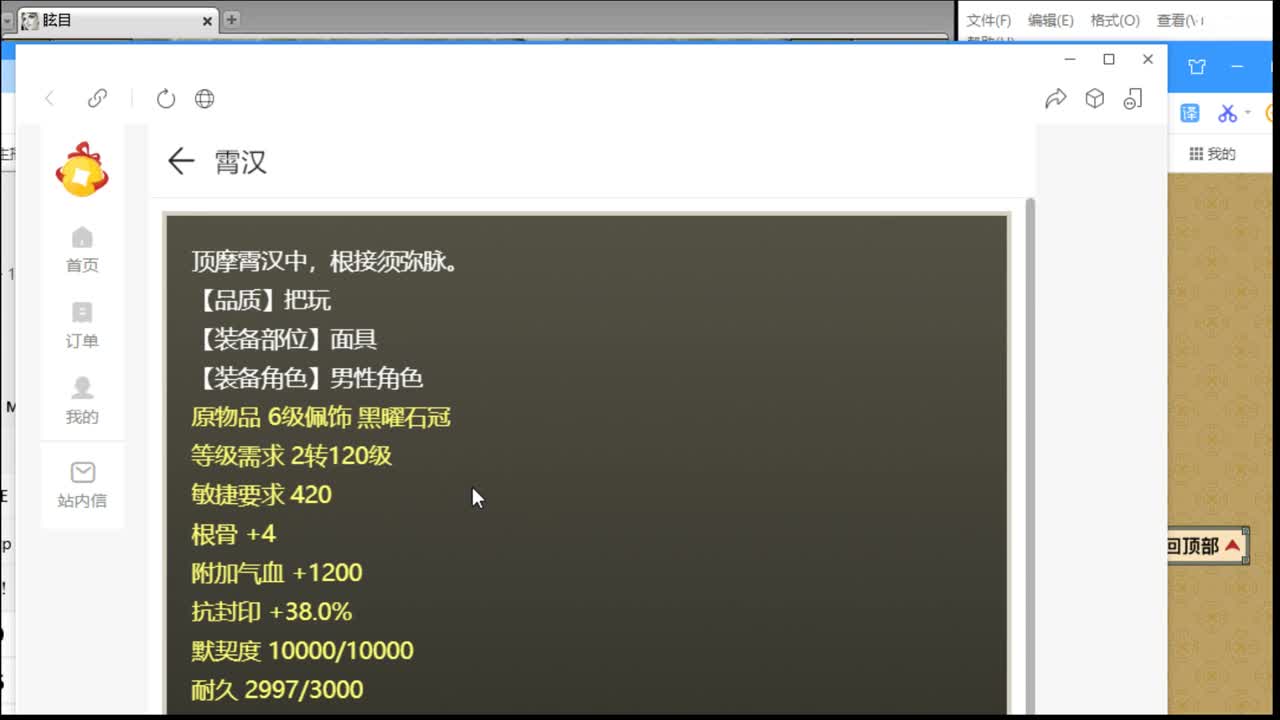Open the 编辑(E) menu
Image resolution: width=1280 pixels, height=720 pixels.
(x=1051, y=20)
